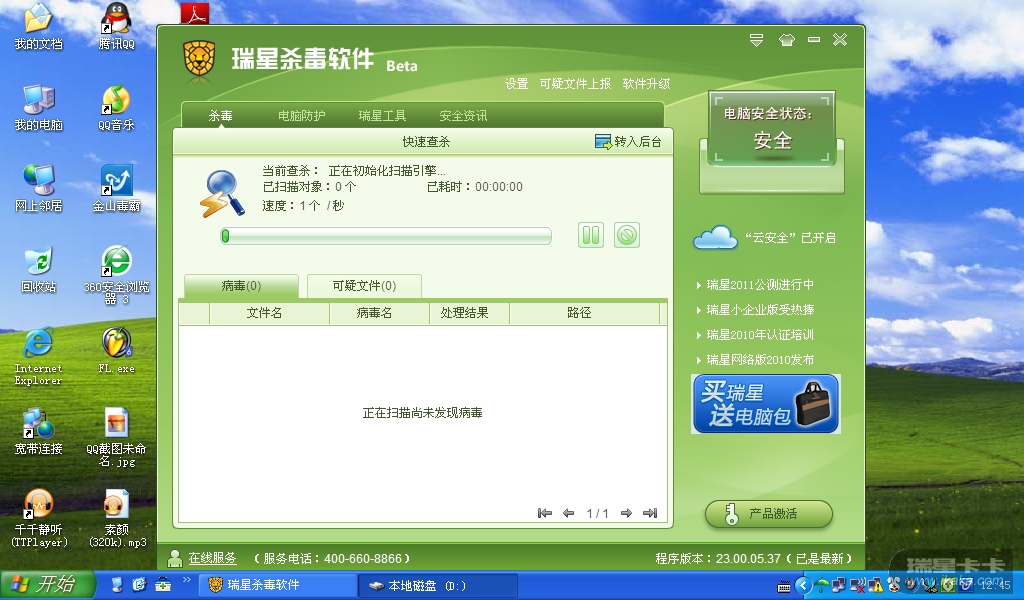Click the green umbrella tray icon
Viewport: 1024px width, 600px height.
[x=823, y=585]
